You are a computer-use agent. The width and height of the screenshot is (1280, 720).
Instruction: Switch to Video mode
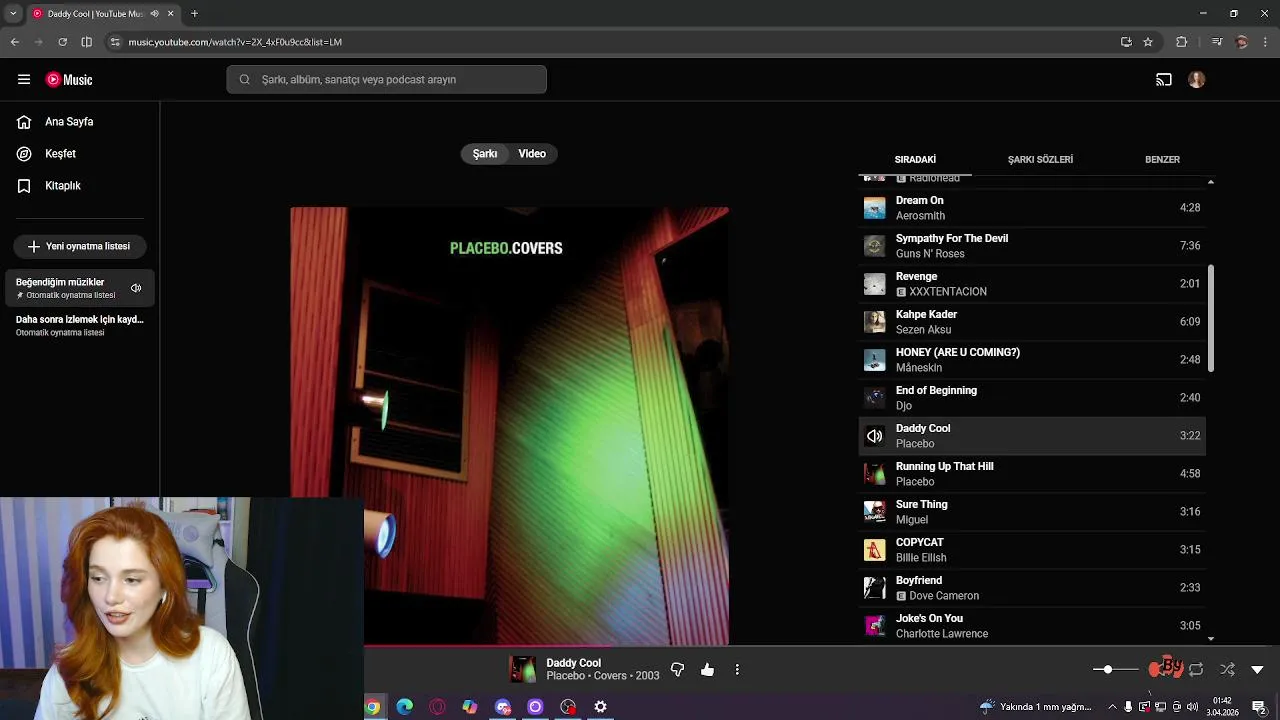tap(532, 154)
